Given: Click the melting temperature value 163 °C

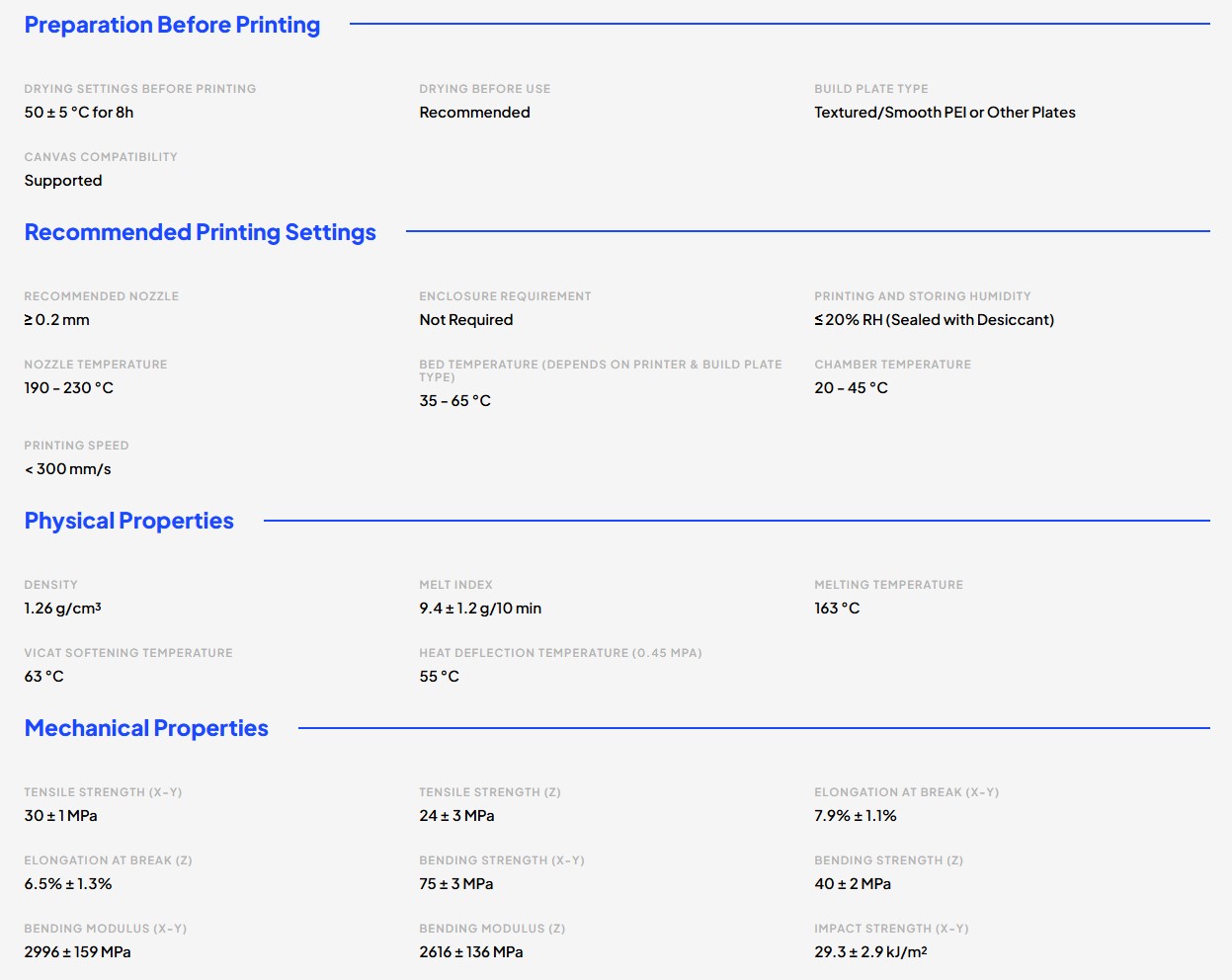Looking at the screenshot, I should [x=837, y=609].
